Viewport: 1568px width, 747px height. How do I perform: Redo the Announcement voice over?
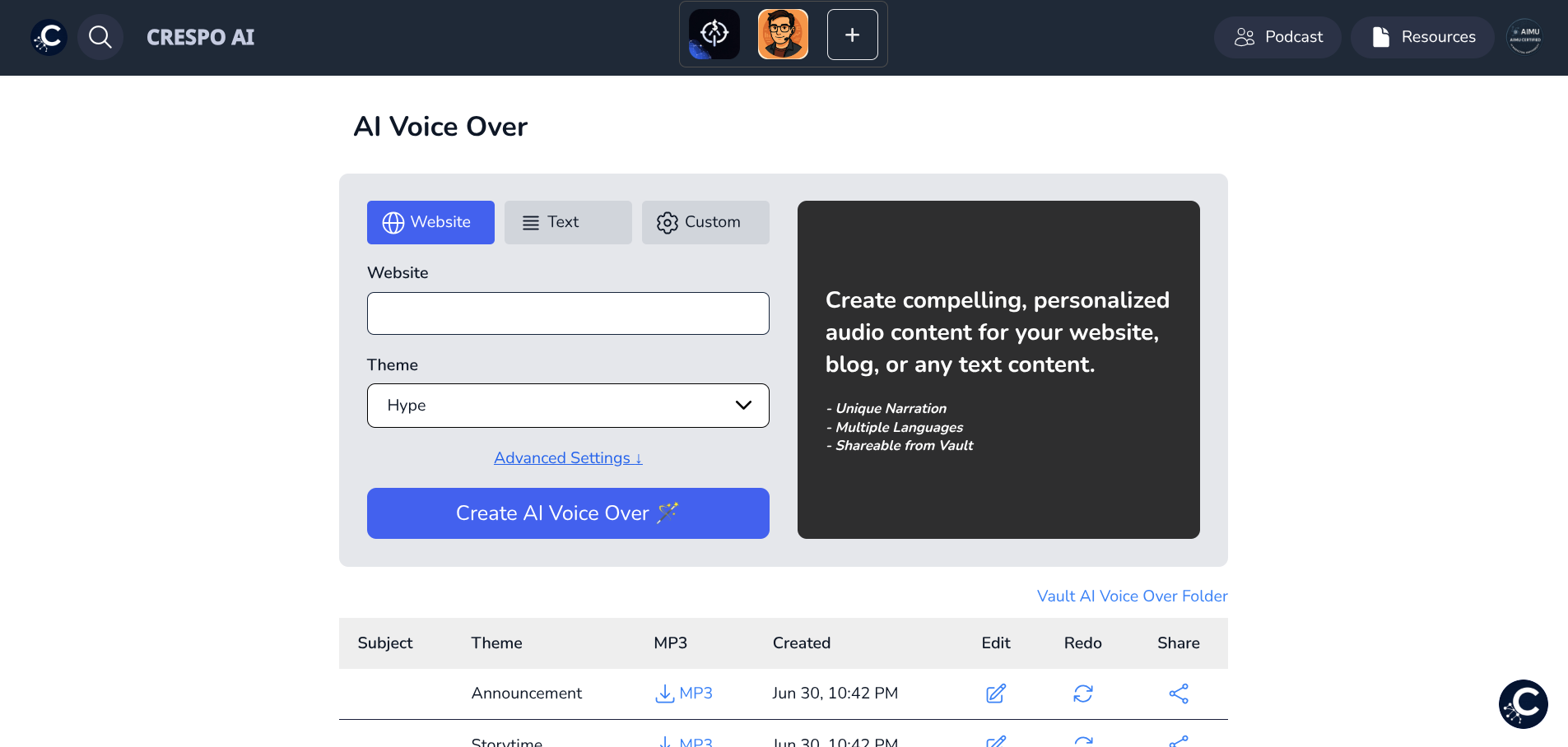(x=1083, y=694)
